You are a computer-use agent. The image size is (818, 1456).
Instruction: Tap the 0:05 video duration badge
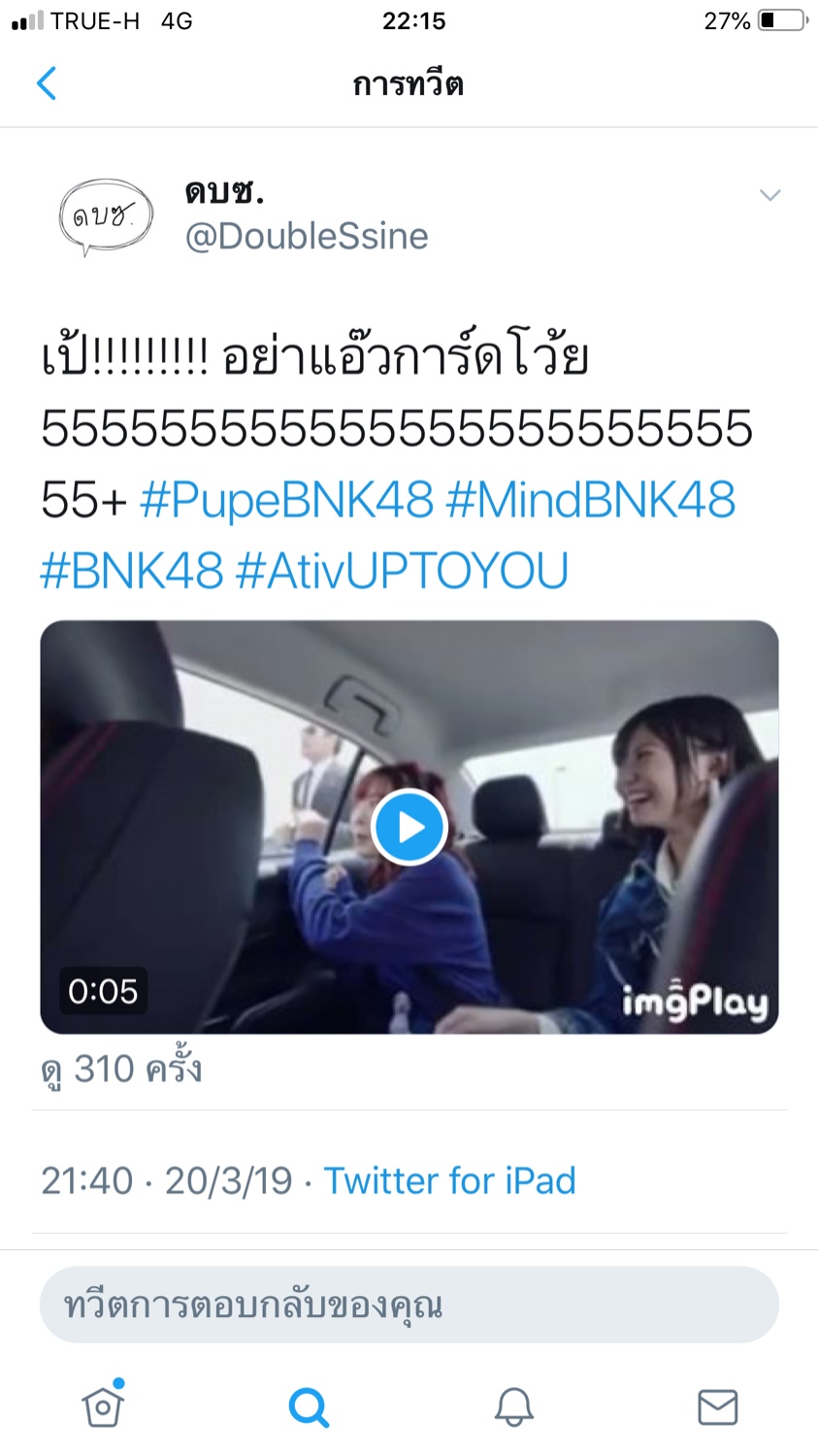tap(103, 991)
